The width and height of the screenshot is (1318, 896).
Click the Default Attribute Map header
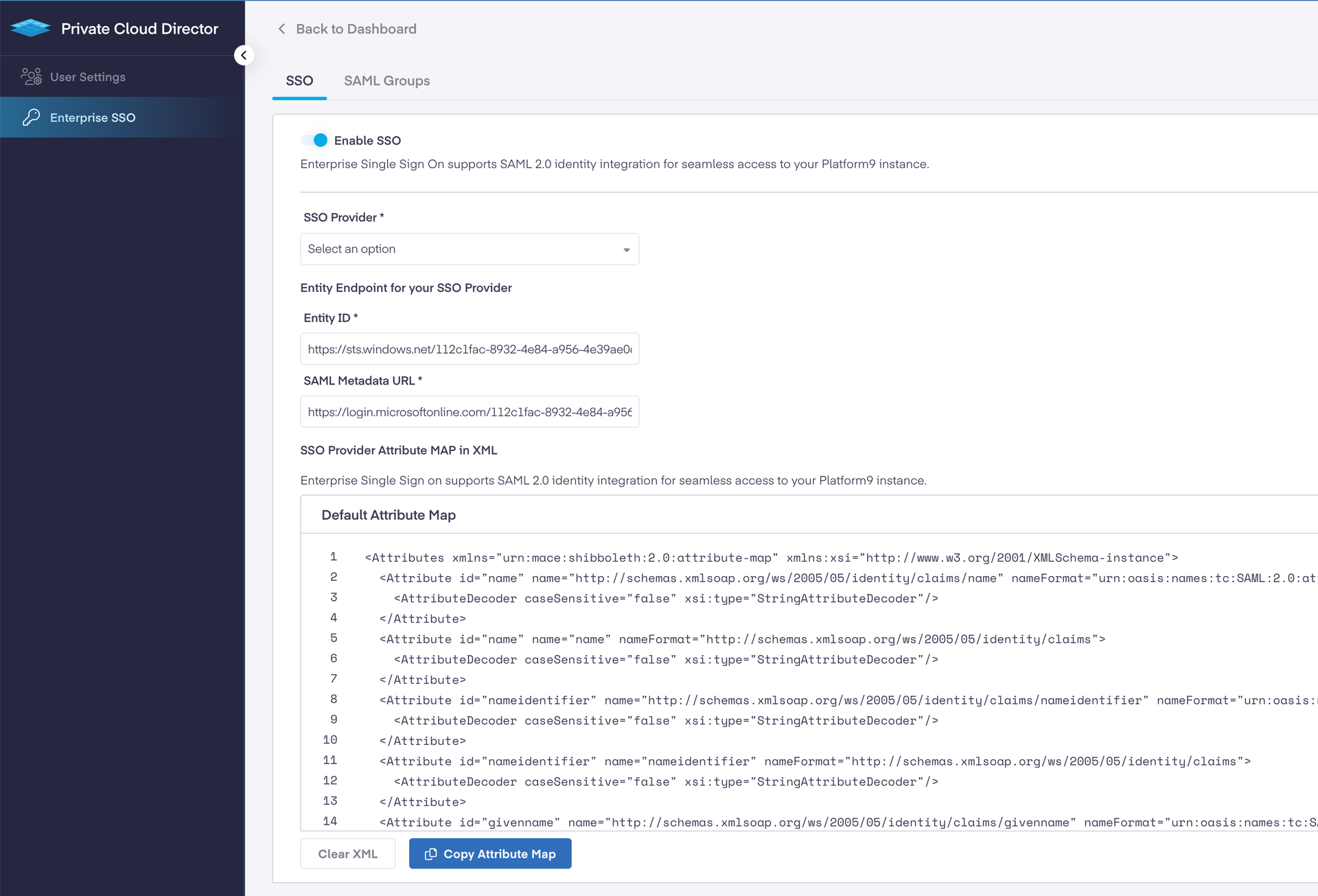tap(389, 515)
